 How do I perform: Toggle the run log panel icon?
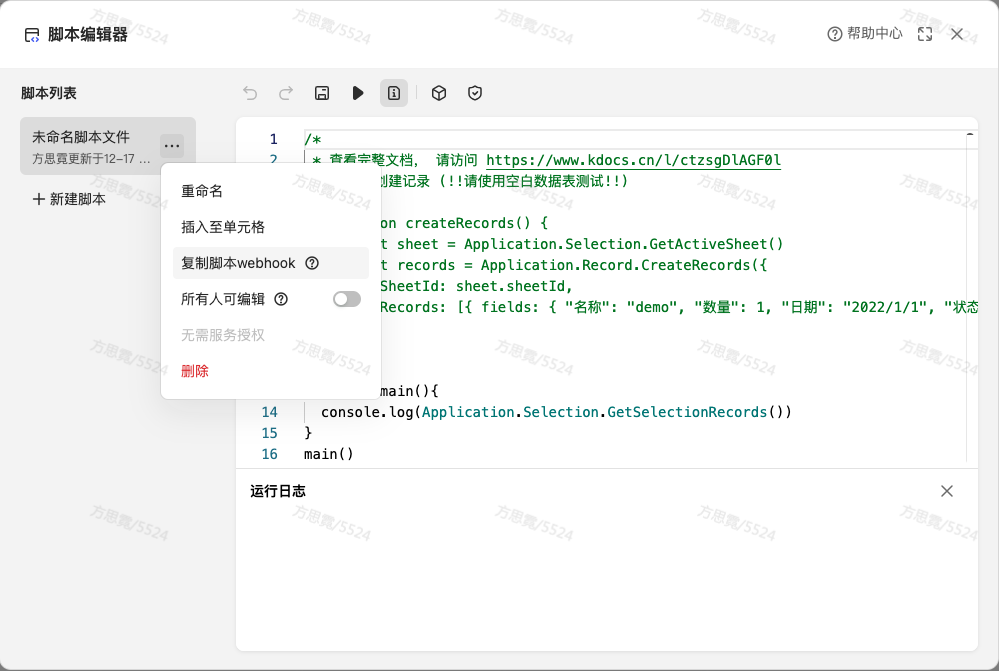pyautogui.click(x=394, y=93)
